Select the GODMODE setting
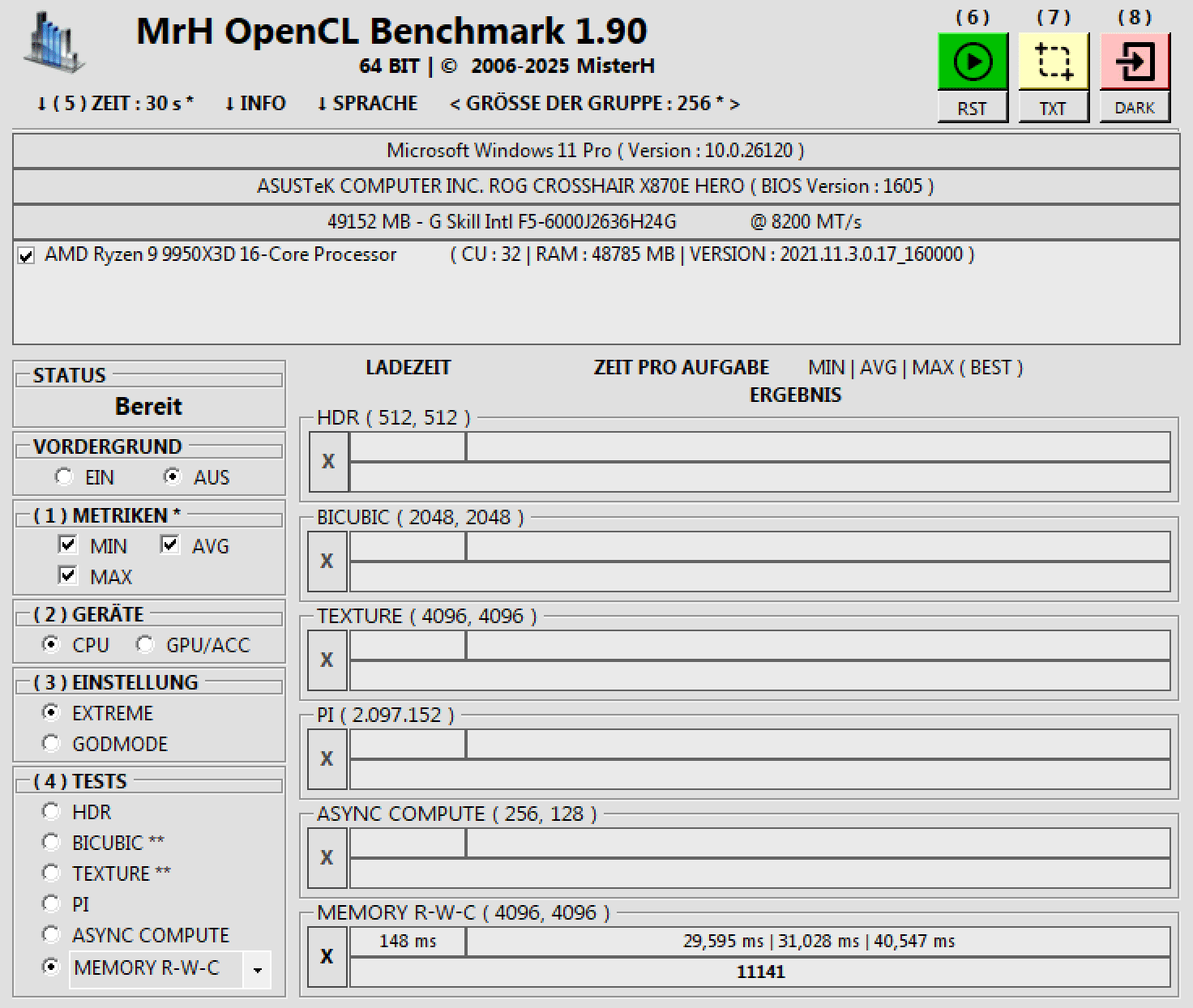Screen dimensions: 1193x1008 tap(51, 743)
